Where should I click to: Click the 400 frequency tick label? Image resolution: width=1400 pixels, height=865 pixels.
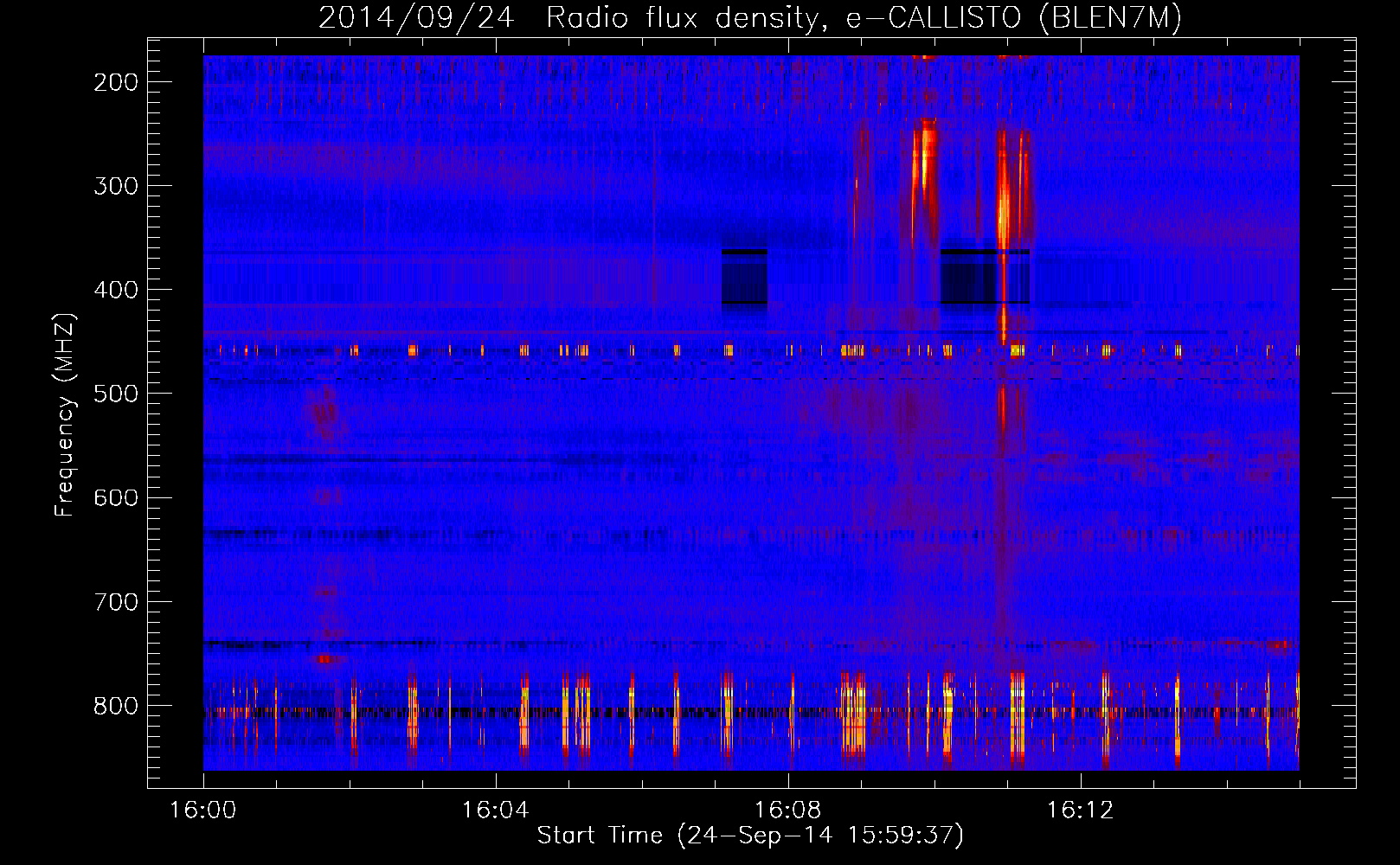[116, 290]
